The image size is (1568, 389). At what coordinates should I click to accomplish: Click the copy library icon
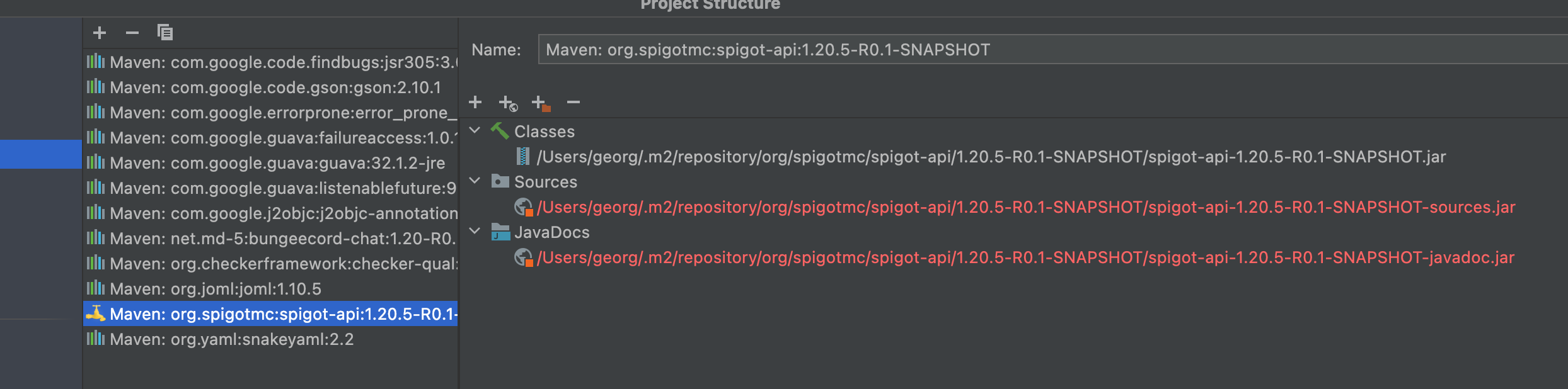[164, 32]
